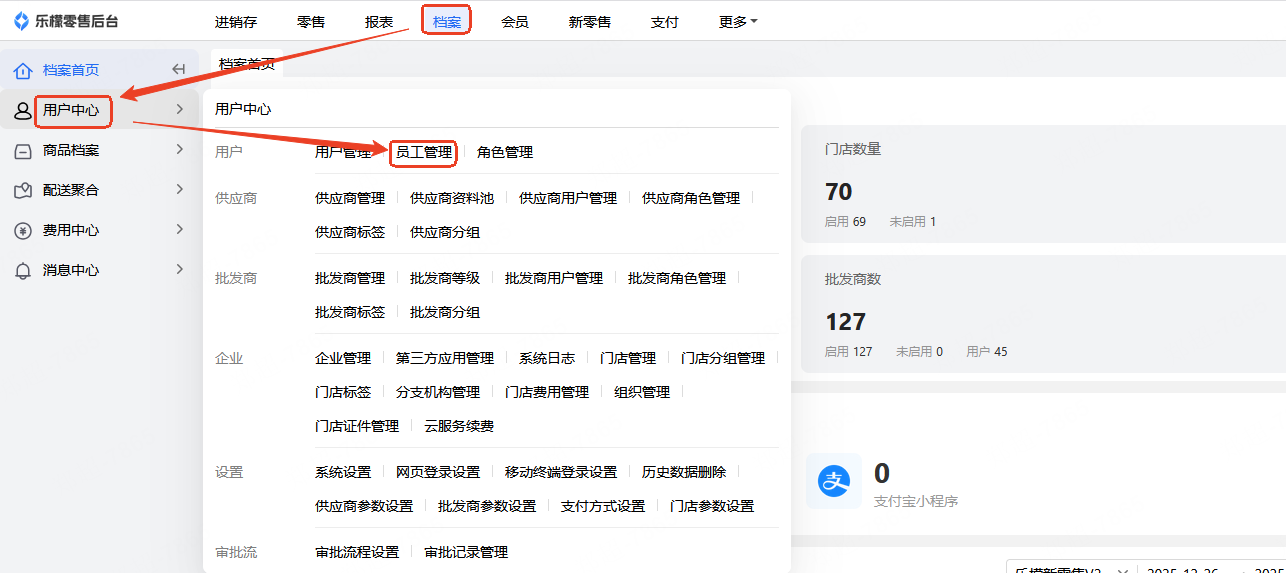
Task: Open 批发商角色管理 link
Action: [677, 278]
